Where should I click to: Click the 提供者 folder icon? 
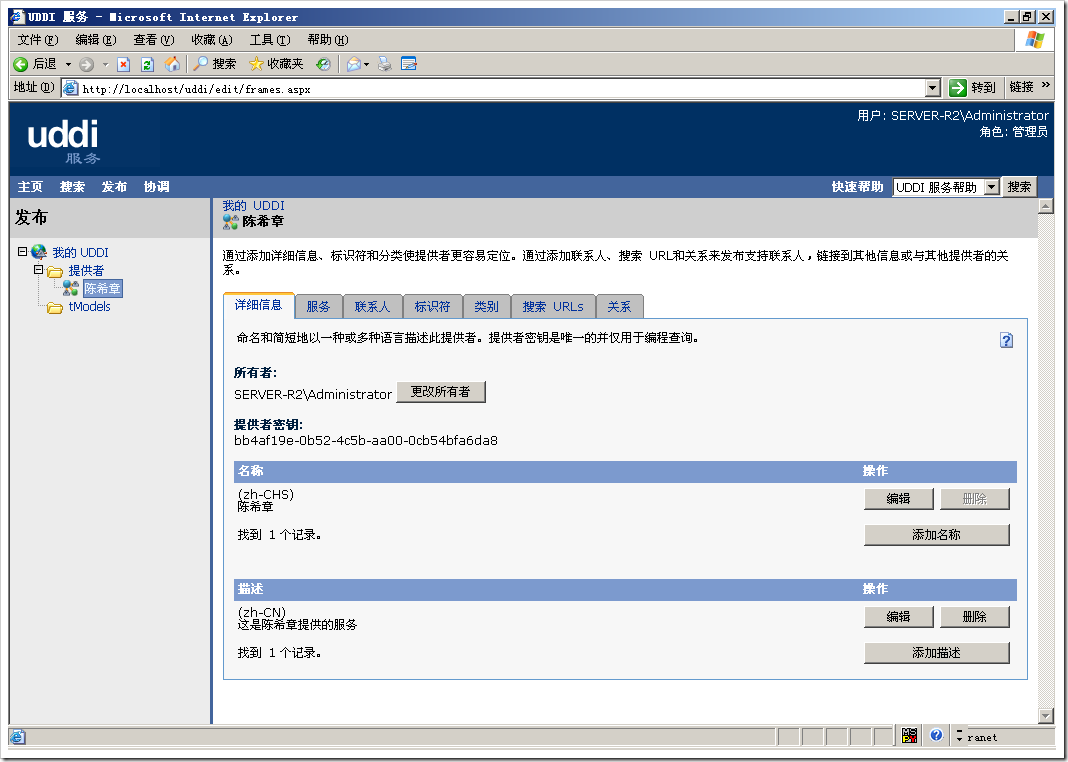click(54, 272)
